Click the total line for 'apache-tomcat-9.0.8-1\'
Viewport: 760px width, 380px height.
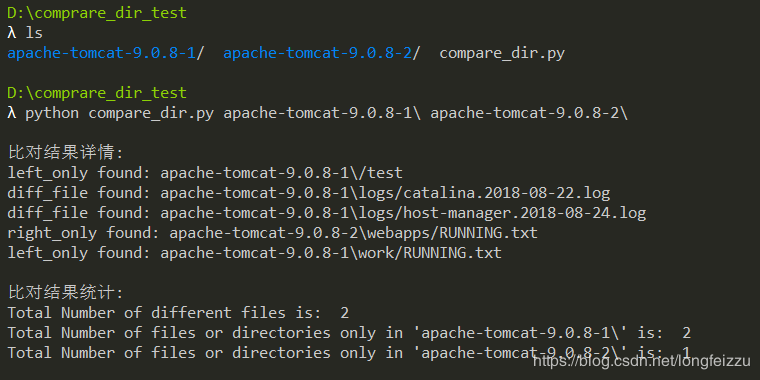[349, 332]
